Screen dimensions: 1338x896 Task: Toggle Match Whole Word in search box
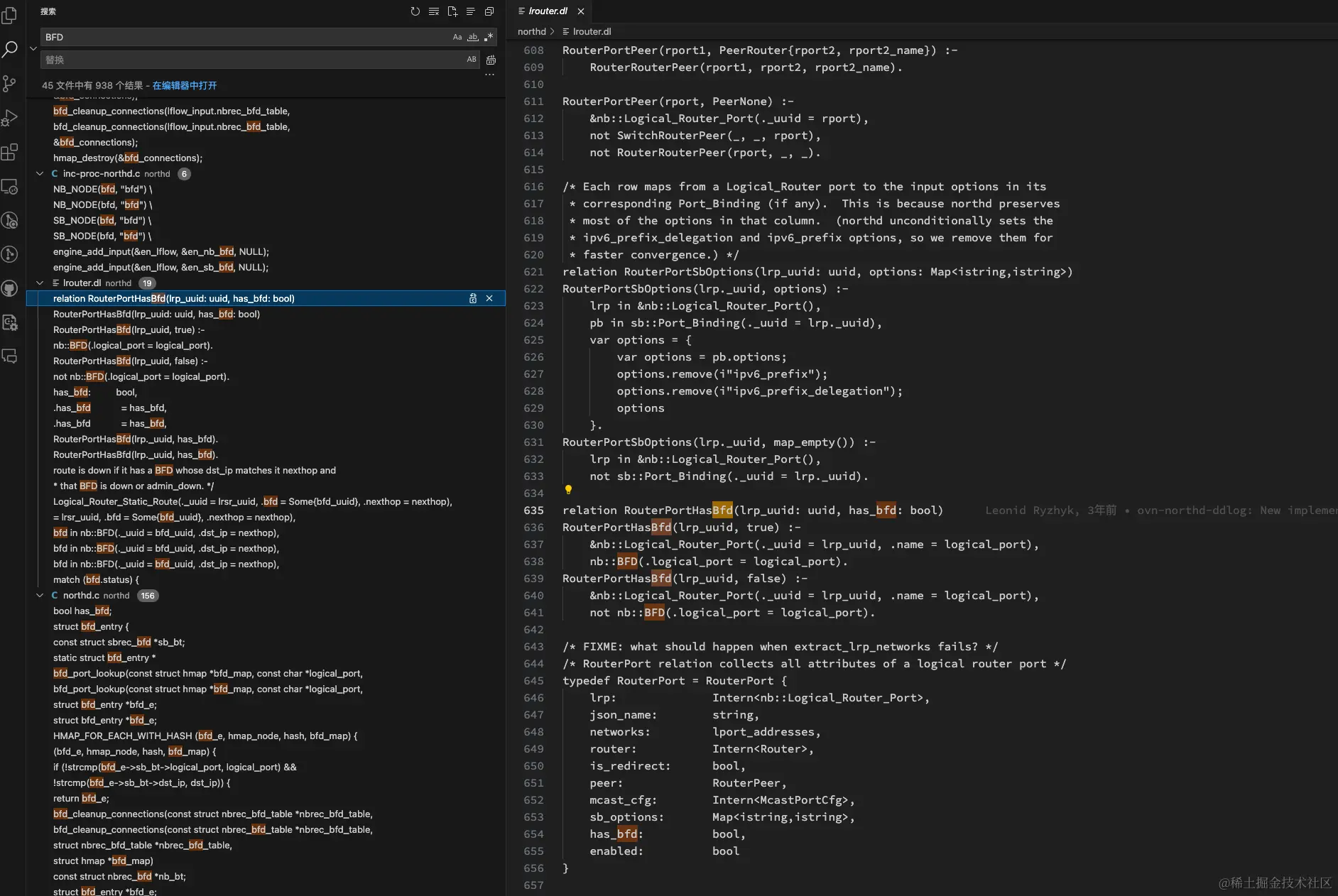pos(473,37)
